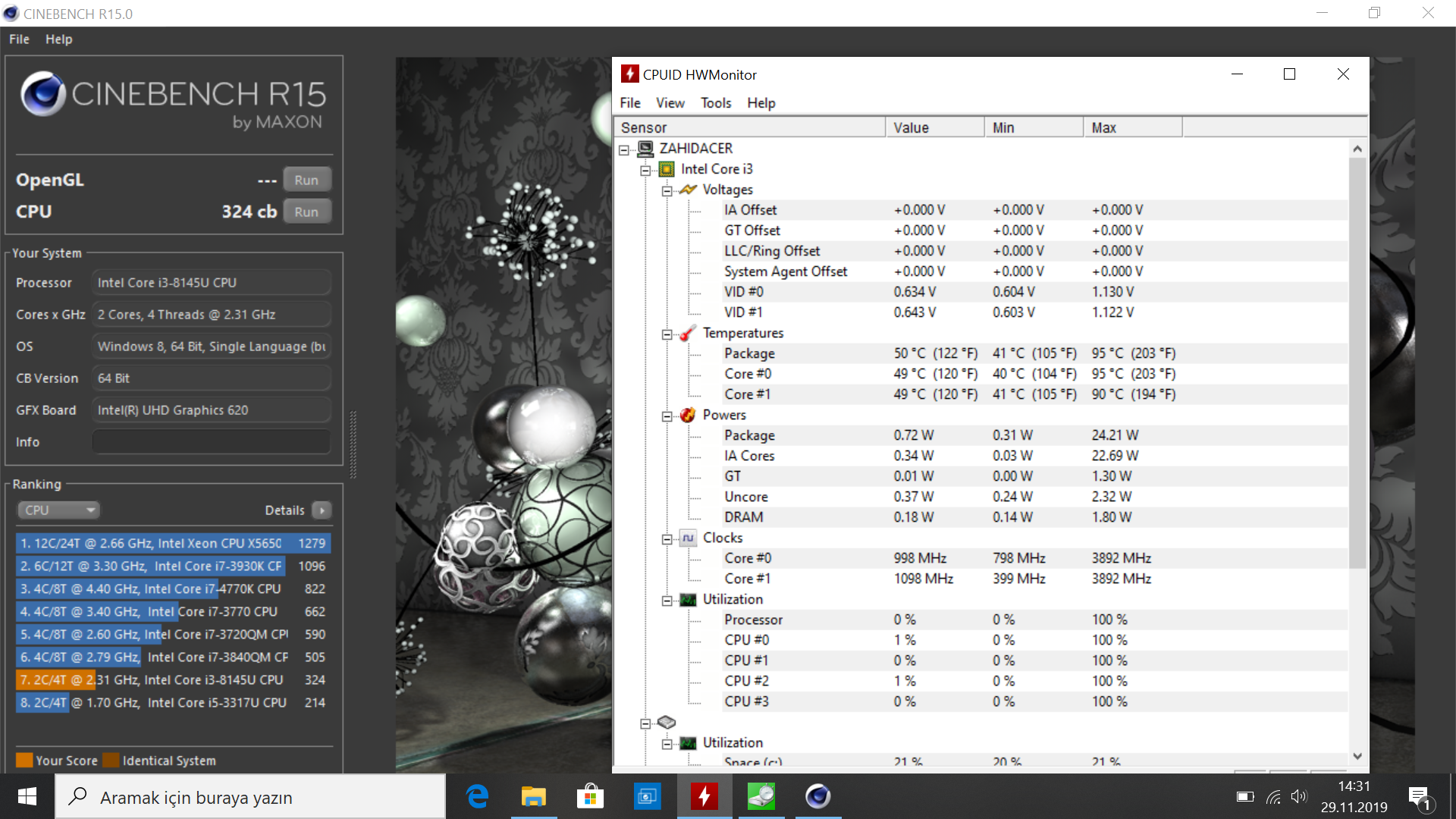Viewport: 1456px width, 819px height.
Task: Open the Windows Start menu
Action: click(27, 796)
